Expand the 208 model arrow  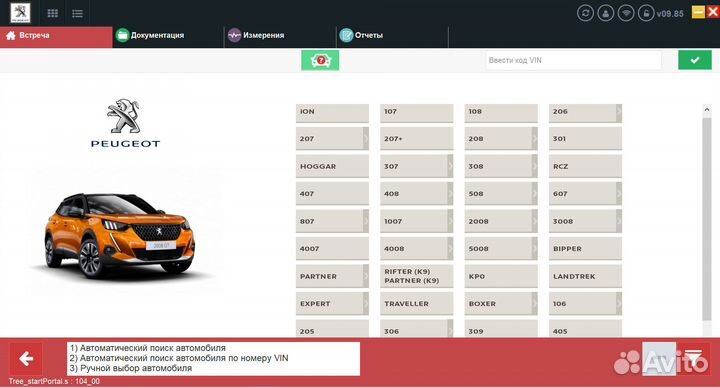pyautogui.click(x=534, y=139)
